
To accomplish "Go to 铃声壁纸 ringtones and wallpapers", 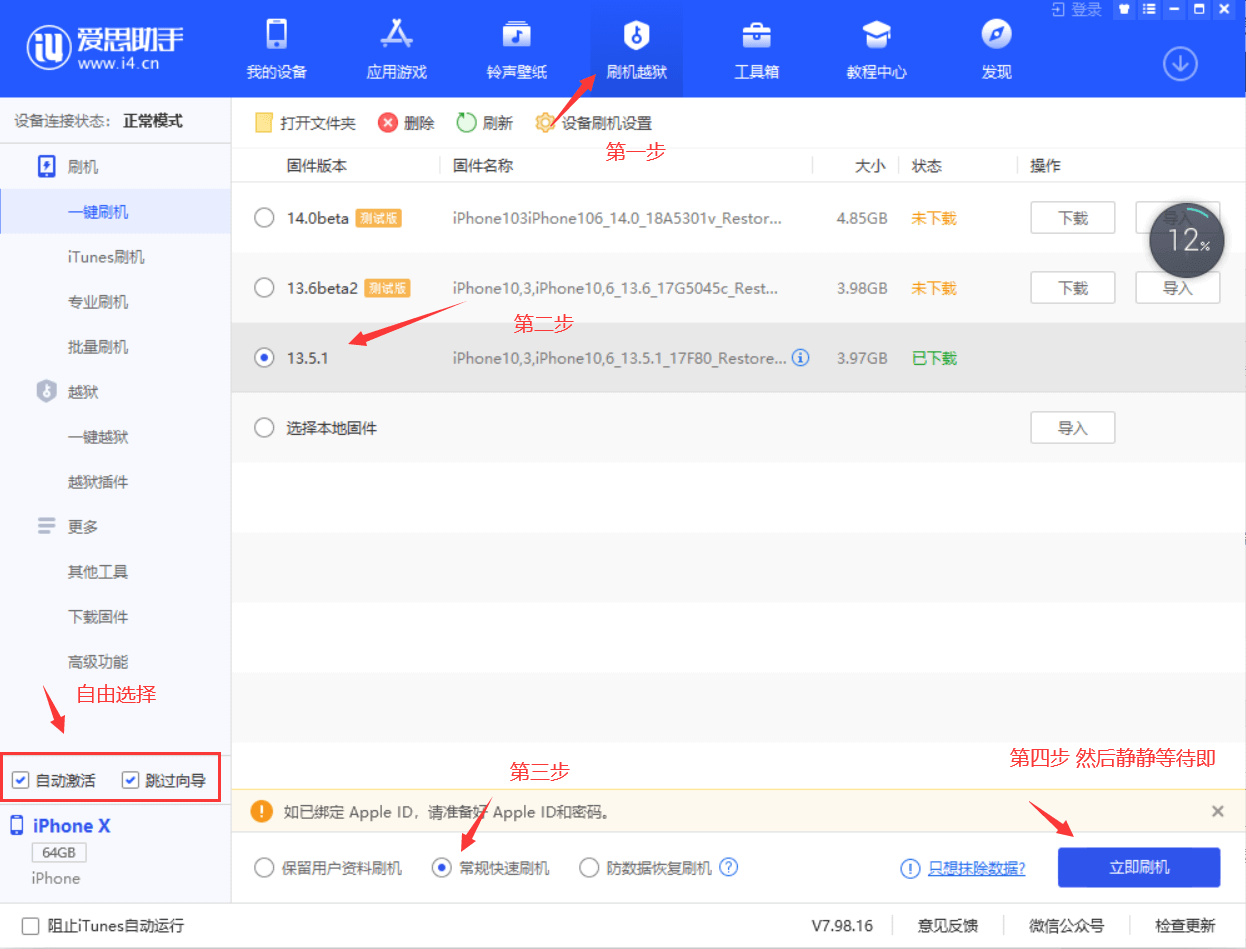I will tap(516, 49).
